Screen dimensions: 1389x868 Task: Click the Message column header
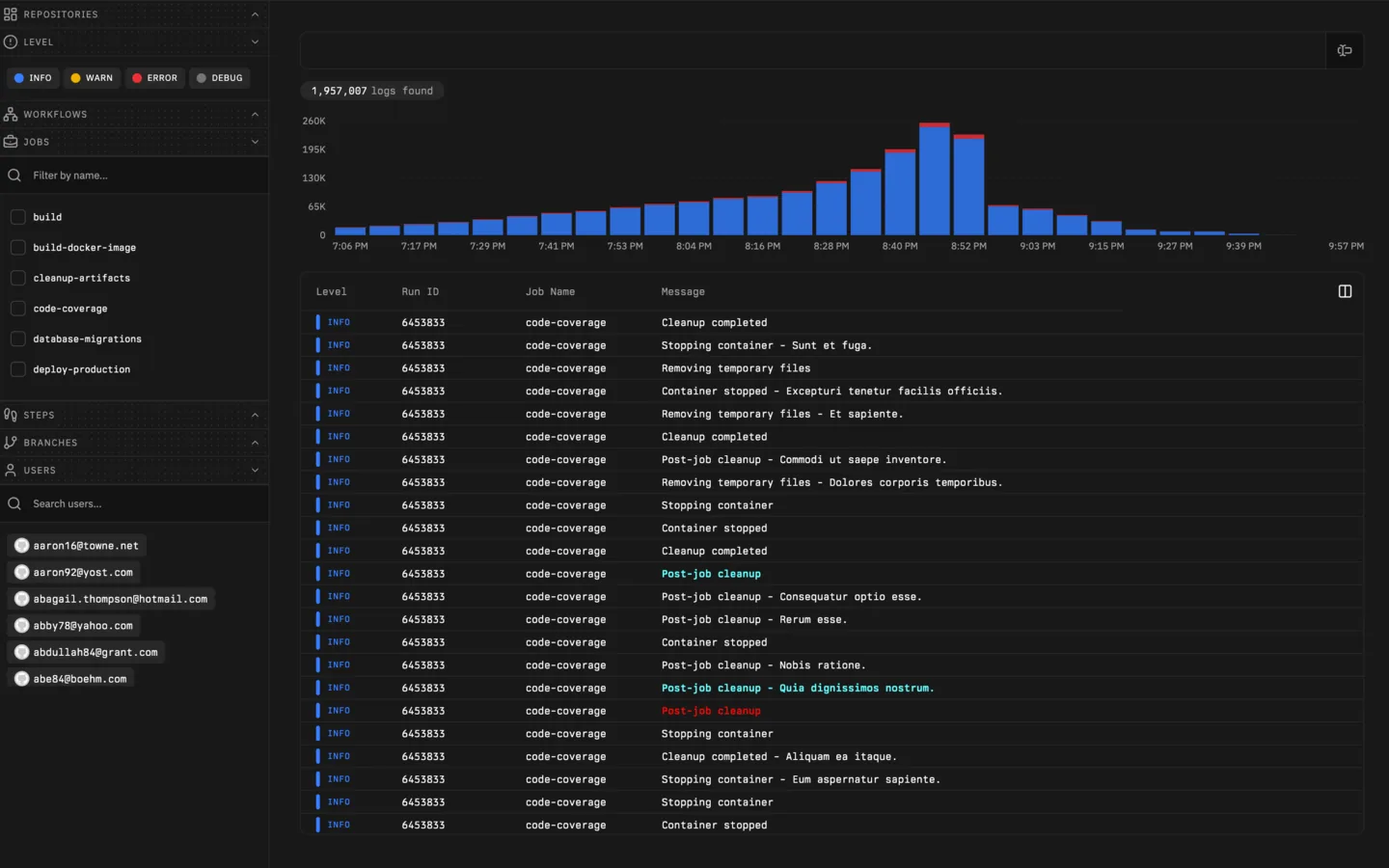point(683,291)
